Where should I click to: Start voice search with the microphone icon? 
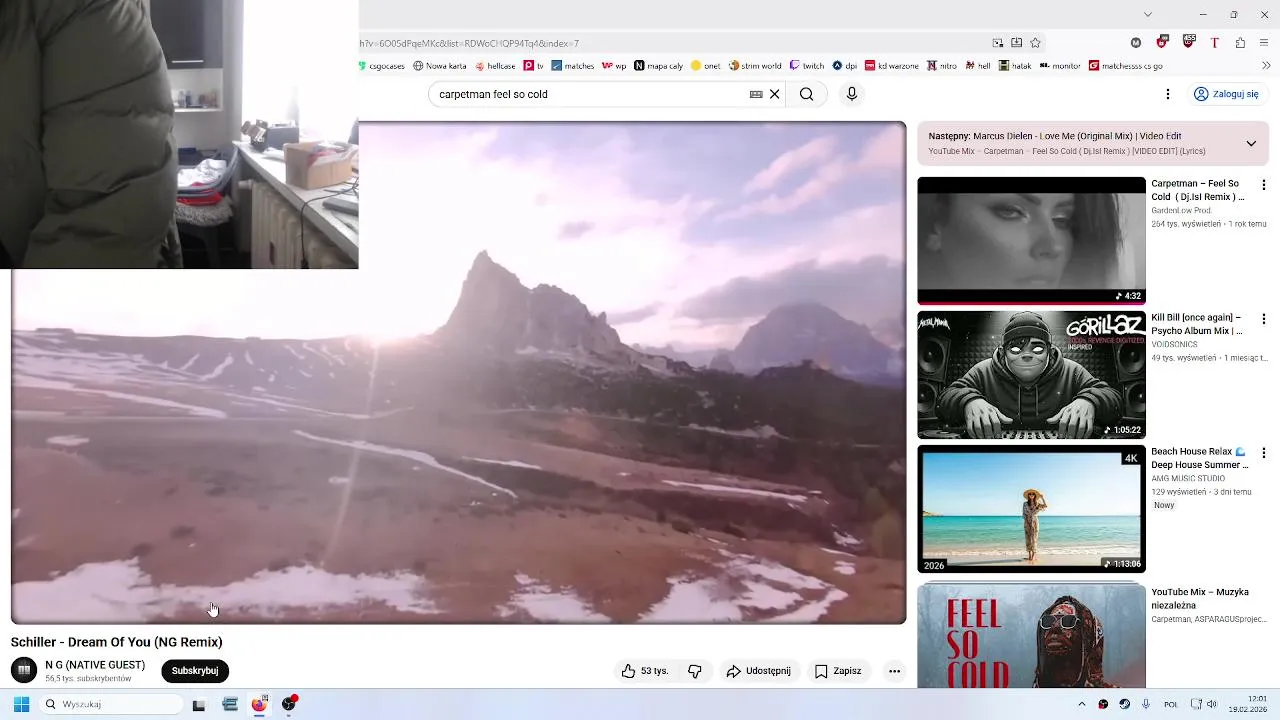851,94
